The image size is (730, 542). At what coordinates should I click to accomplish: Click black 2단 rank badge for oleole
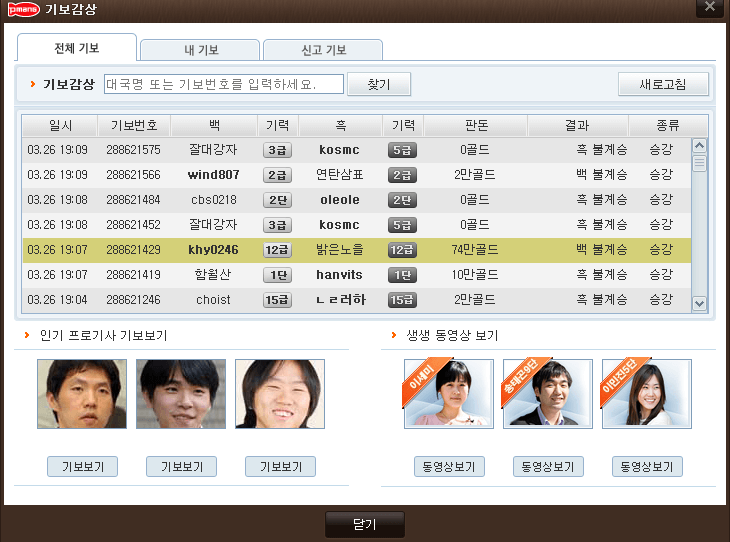coord(402,200)
